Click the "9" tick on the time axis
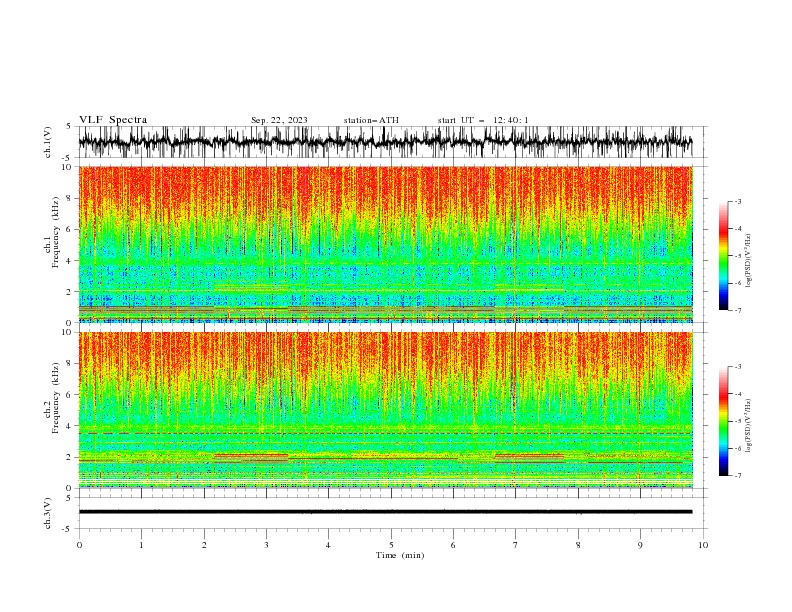The image size is (792, 612). [x=640, y=545]
